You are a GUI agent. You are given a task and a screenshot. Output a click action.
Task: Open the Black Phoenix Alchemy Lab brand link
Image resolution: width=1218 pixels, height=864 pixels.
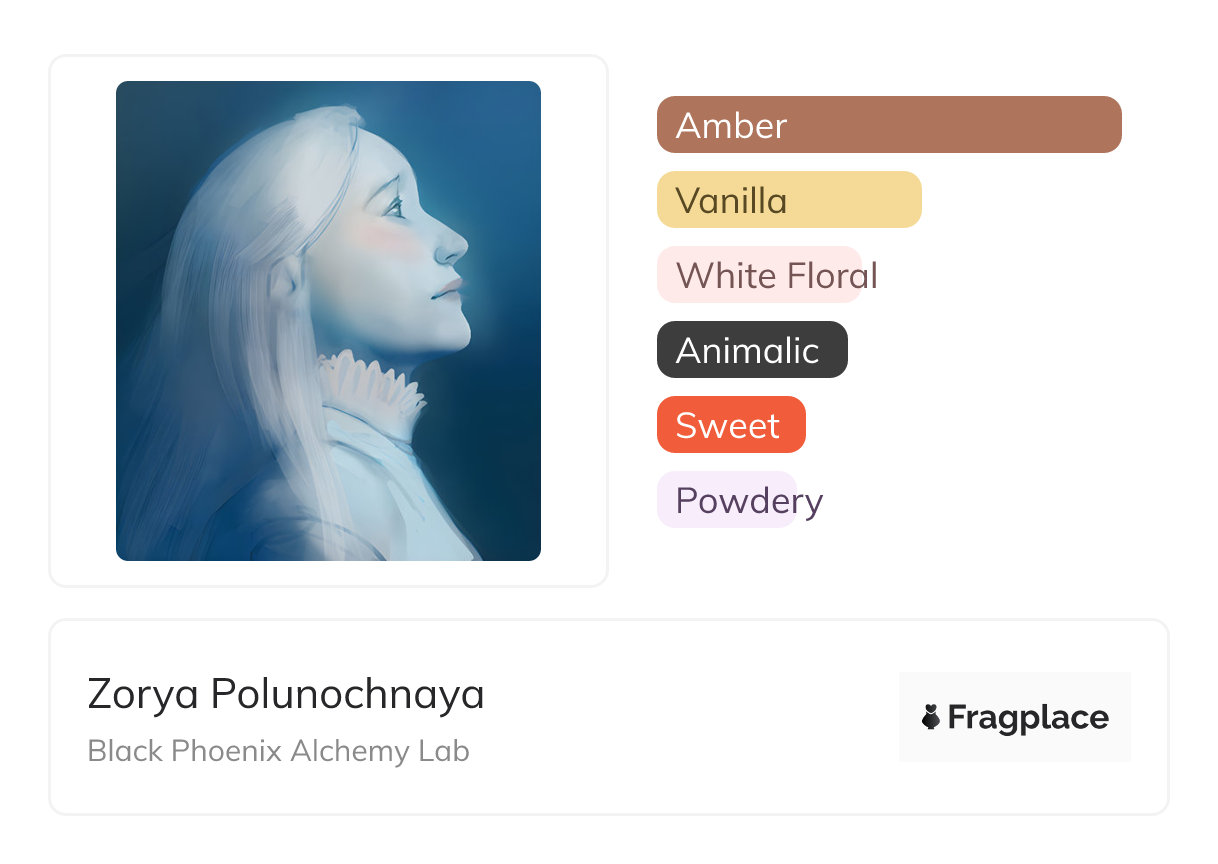[x=278, y=751]
